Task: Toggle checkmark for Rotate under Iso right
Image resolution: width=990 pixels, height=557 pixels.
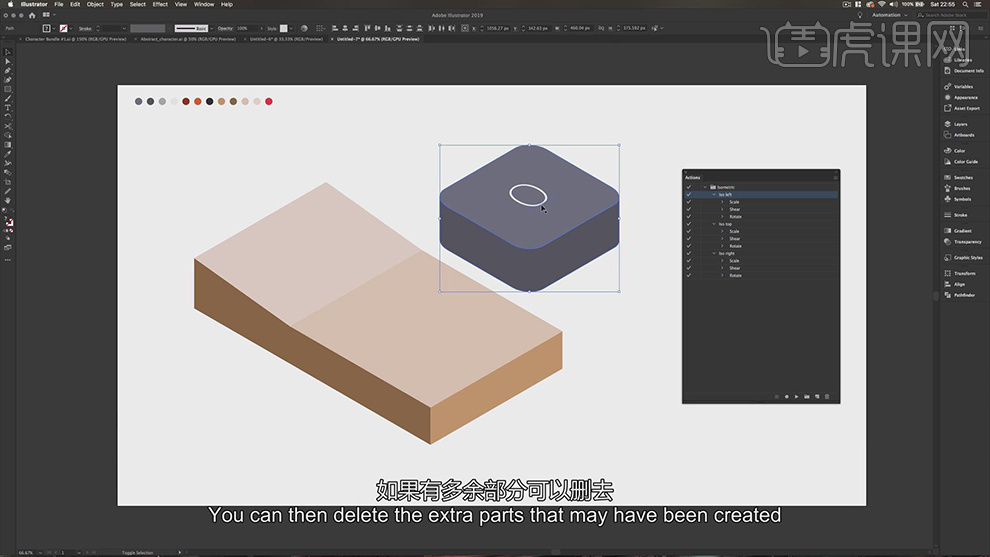Action: [x=688, y=275]
